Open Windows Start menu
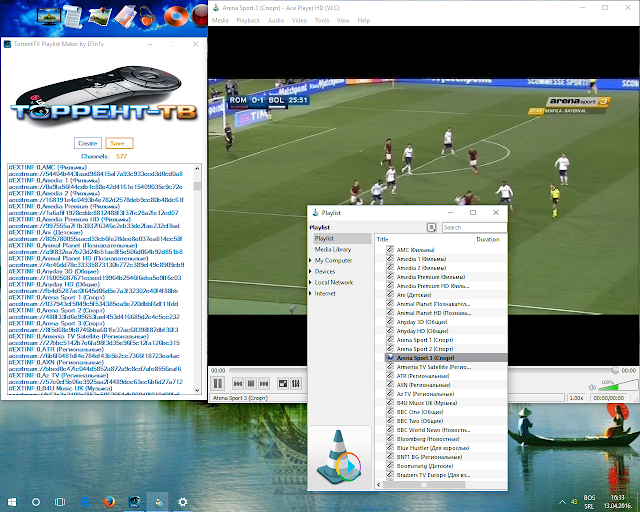The height and width of the screenshot is (512, 640). (x=12, y=502)
